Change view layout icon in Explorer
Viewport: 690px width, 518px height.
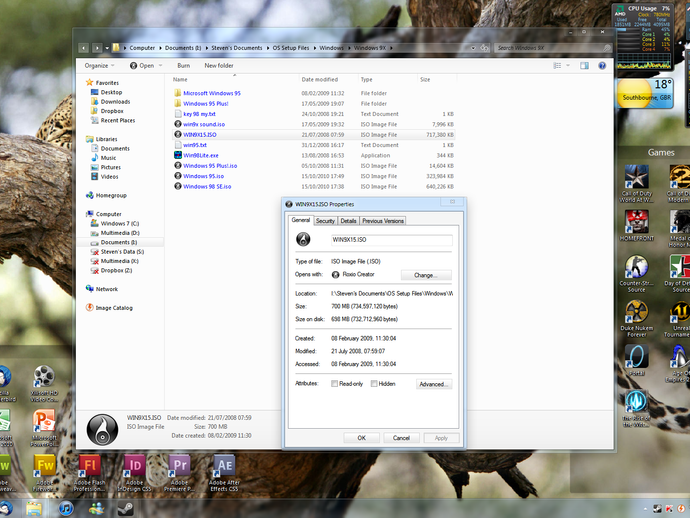pos(557,66)
